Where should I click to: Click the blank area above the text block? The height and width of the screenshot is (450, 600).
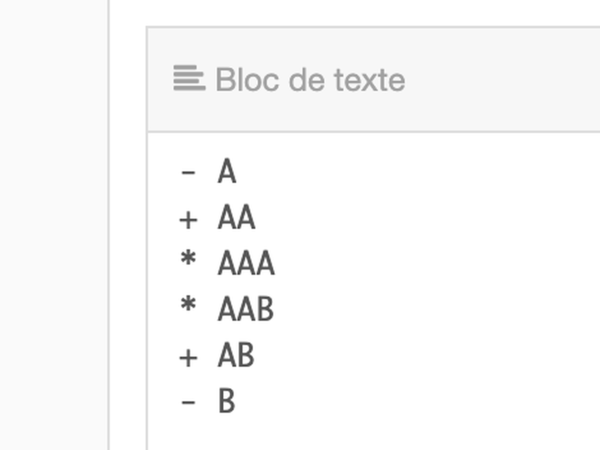coord(370,12)
